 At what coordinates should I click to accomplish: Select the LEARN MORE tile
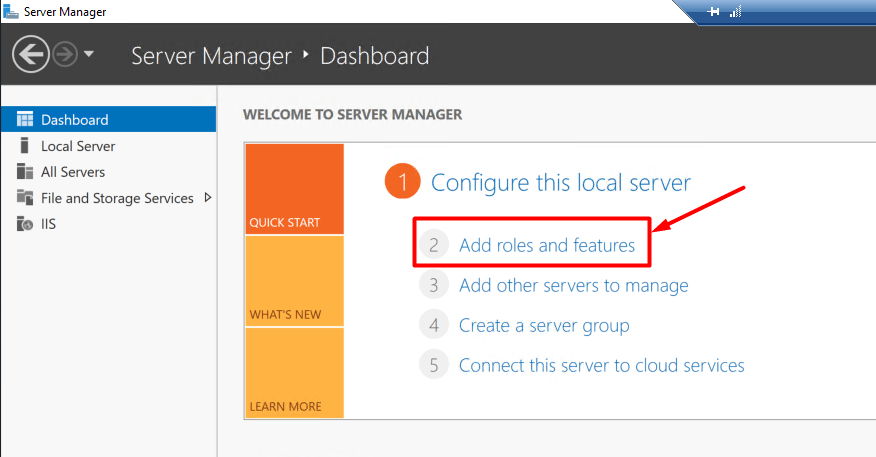click(294, 373)
